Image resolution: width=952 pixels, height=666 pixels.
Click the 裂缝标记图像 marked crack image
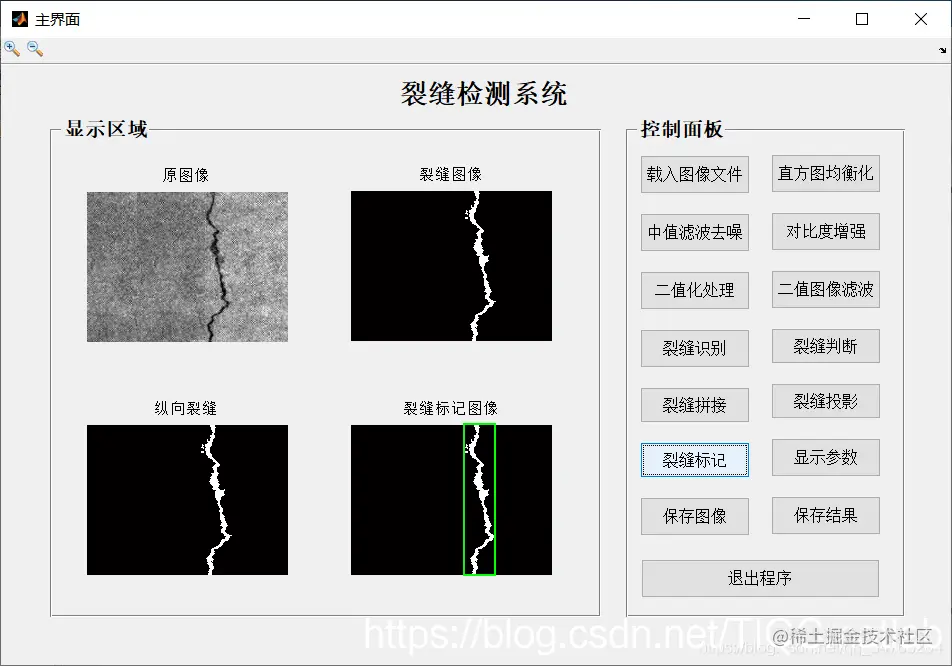(451, 500)
